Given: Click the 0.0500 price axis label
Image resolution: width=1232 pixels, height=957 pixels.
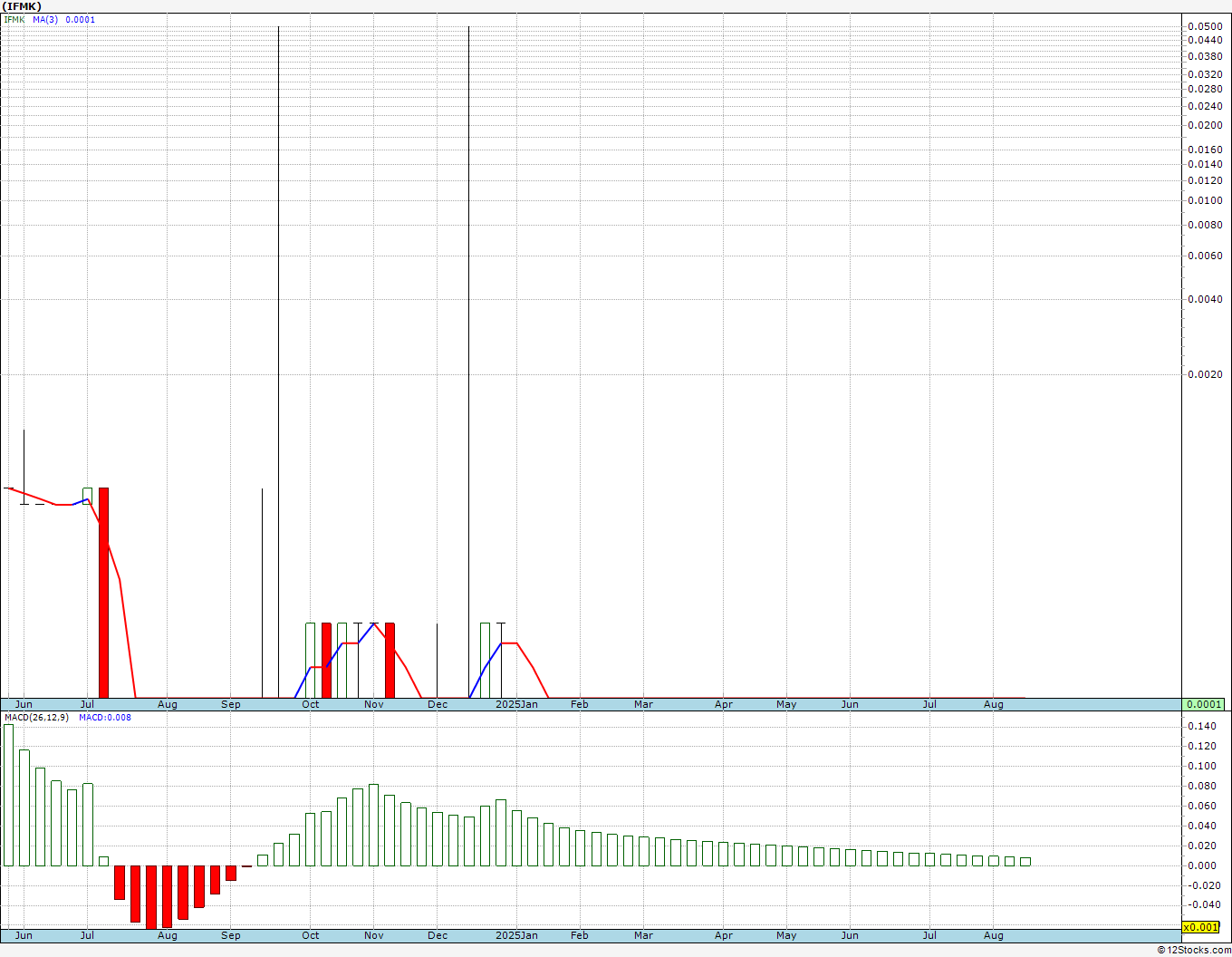Looking at the screenshot, I should click(1204, 26).
